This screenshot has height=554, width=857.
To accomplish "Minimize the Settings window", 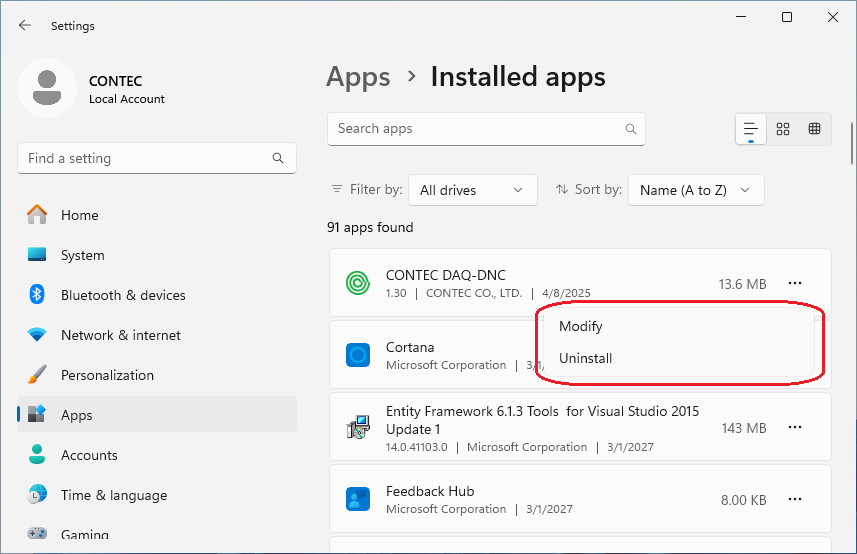I will click(x=741, y=17).
